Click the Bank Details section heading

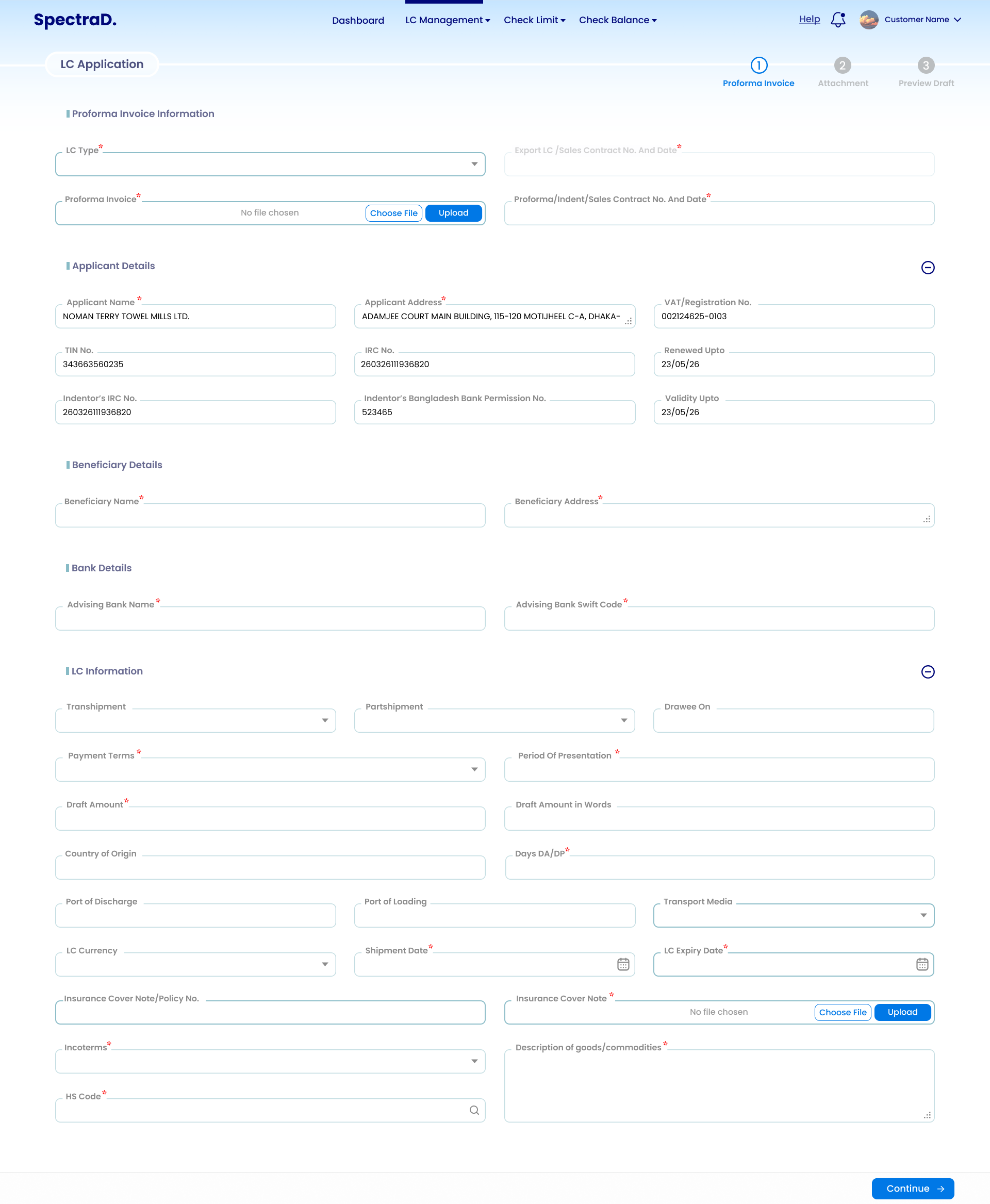102,568
